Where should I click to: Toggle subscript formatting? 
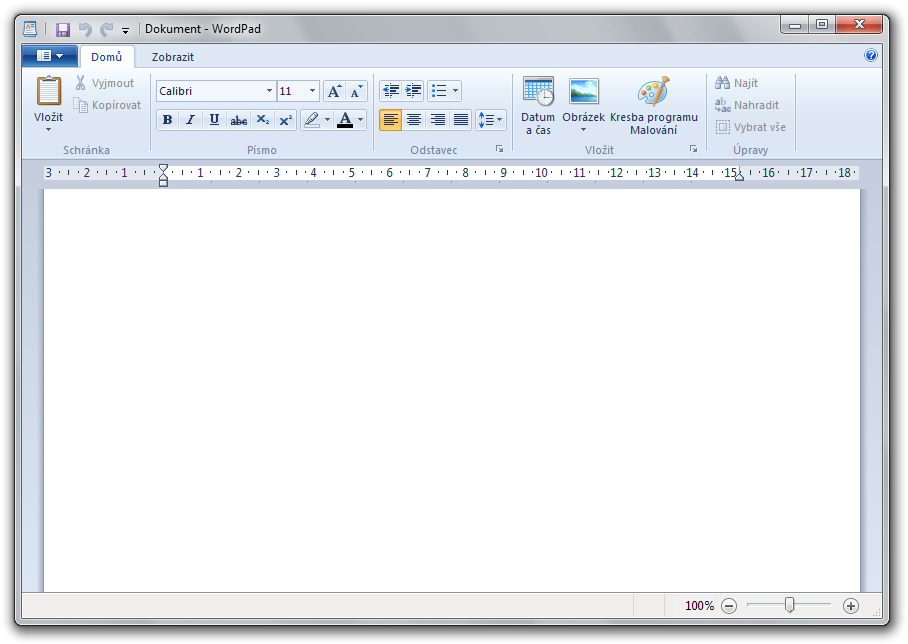coord(262,120)
